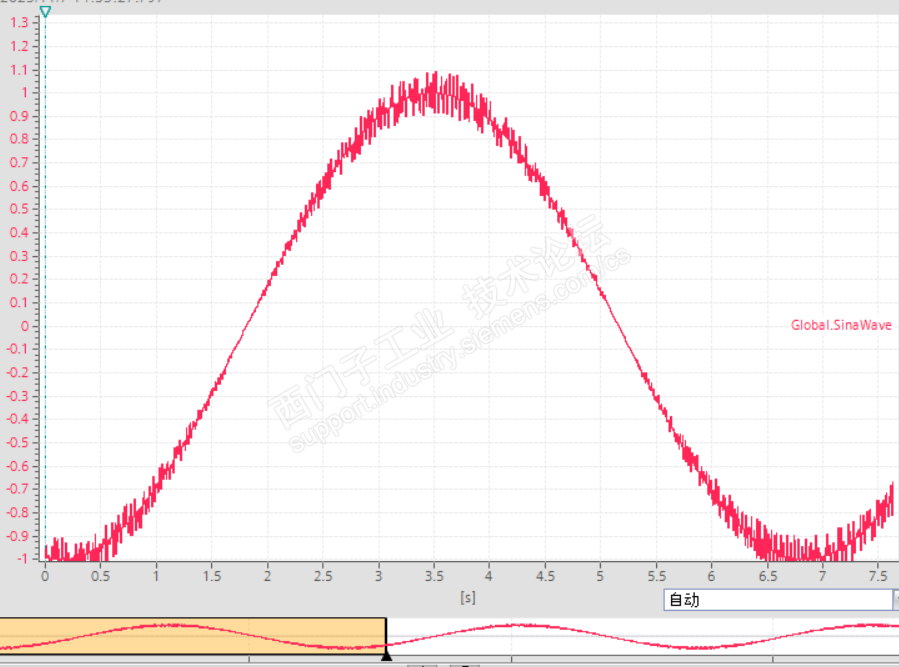
Task: Click the black overview range end marker
Action: click(x=386, y=655)
